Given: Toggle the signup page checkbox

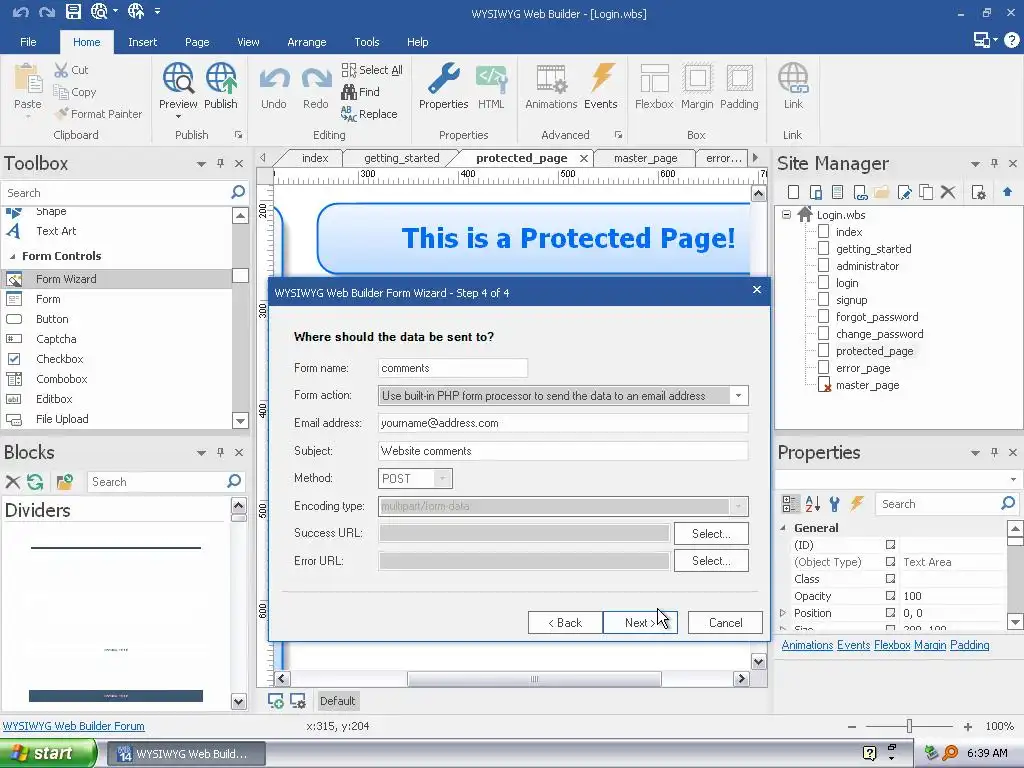Looking at the screenshot, I should [824, 299].
